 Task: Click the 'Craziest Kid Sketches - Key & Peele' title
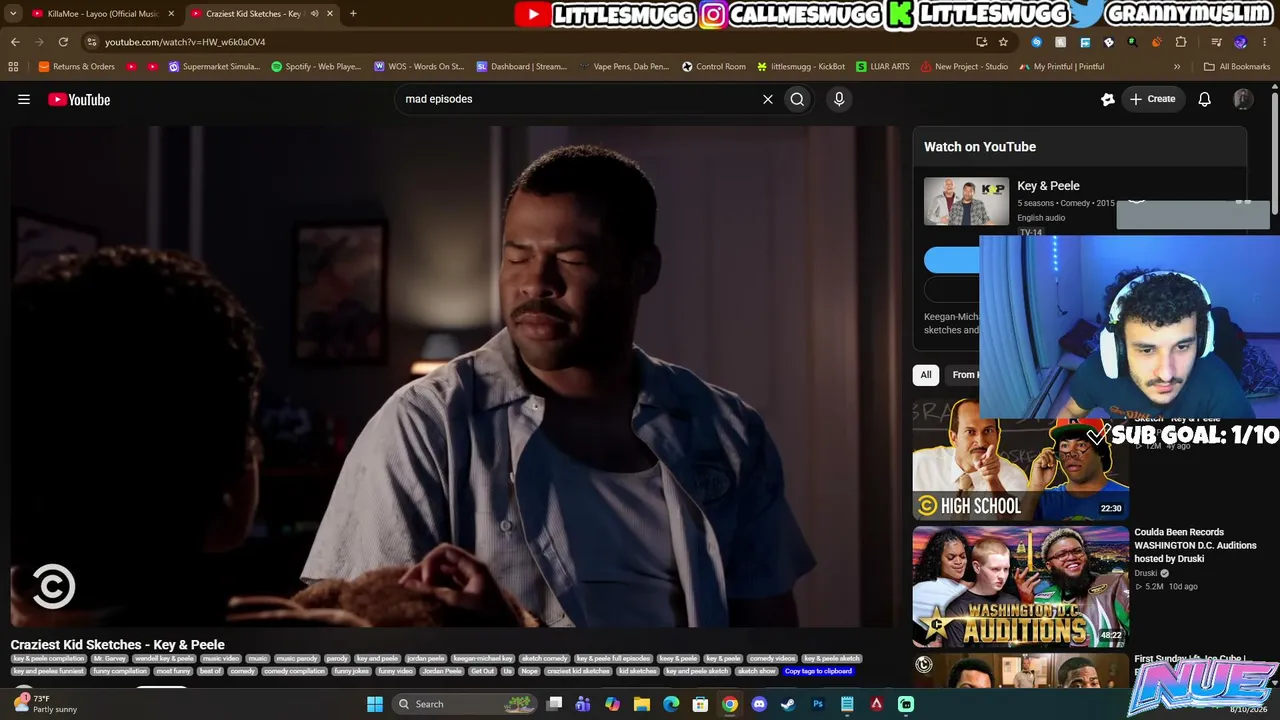pos(118,645)
